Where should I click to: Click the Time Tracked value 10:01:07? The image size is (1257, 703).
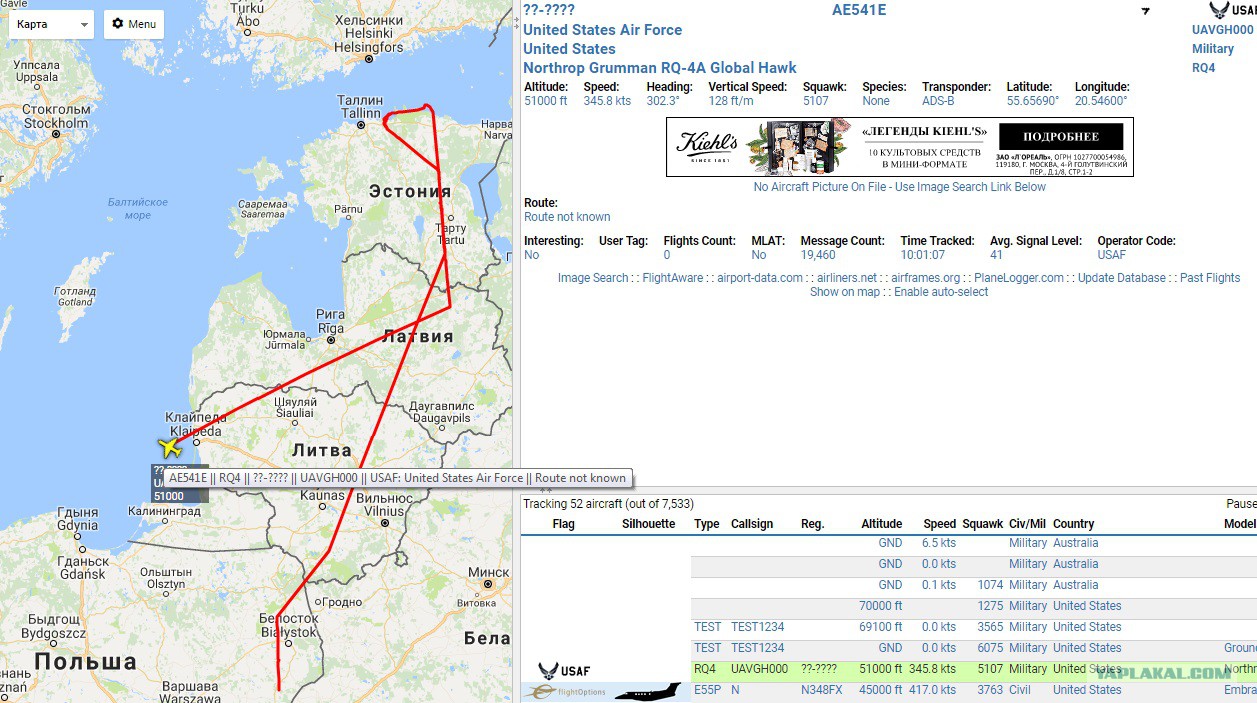(x=923, y=255)
